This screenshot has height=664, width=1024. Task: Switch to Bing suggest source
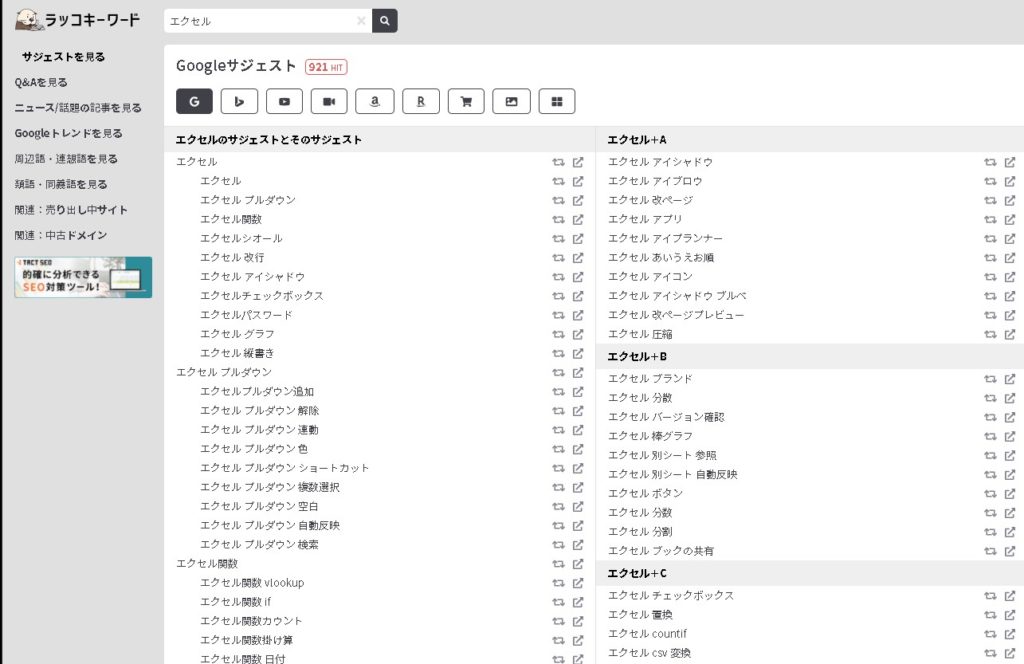point(240,101)
